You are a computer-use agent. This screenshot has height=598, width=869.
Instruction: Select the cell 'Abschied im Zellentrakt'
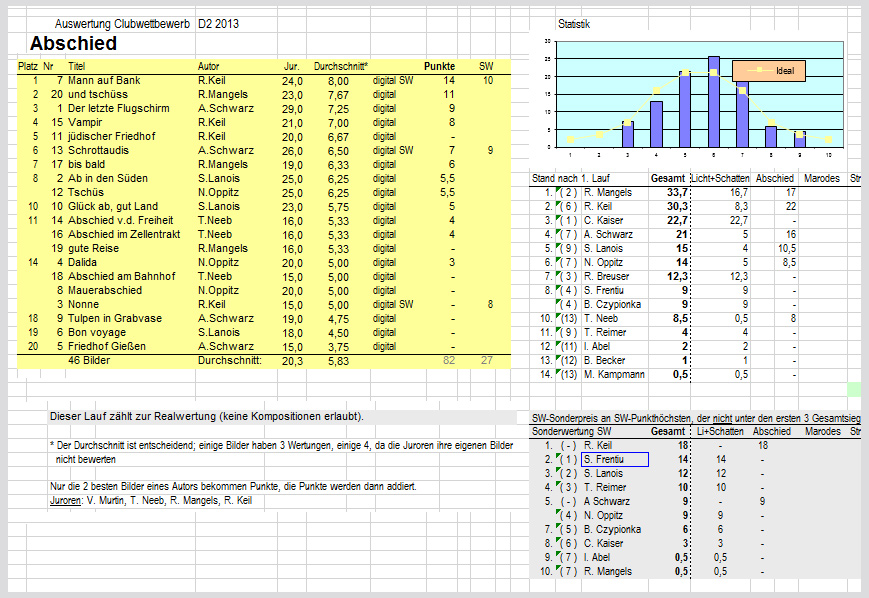tap(124, 234)
